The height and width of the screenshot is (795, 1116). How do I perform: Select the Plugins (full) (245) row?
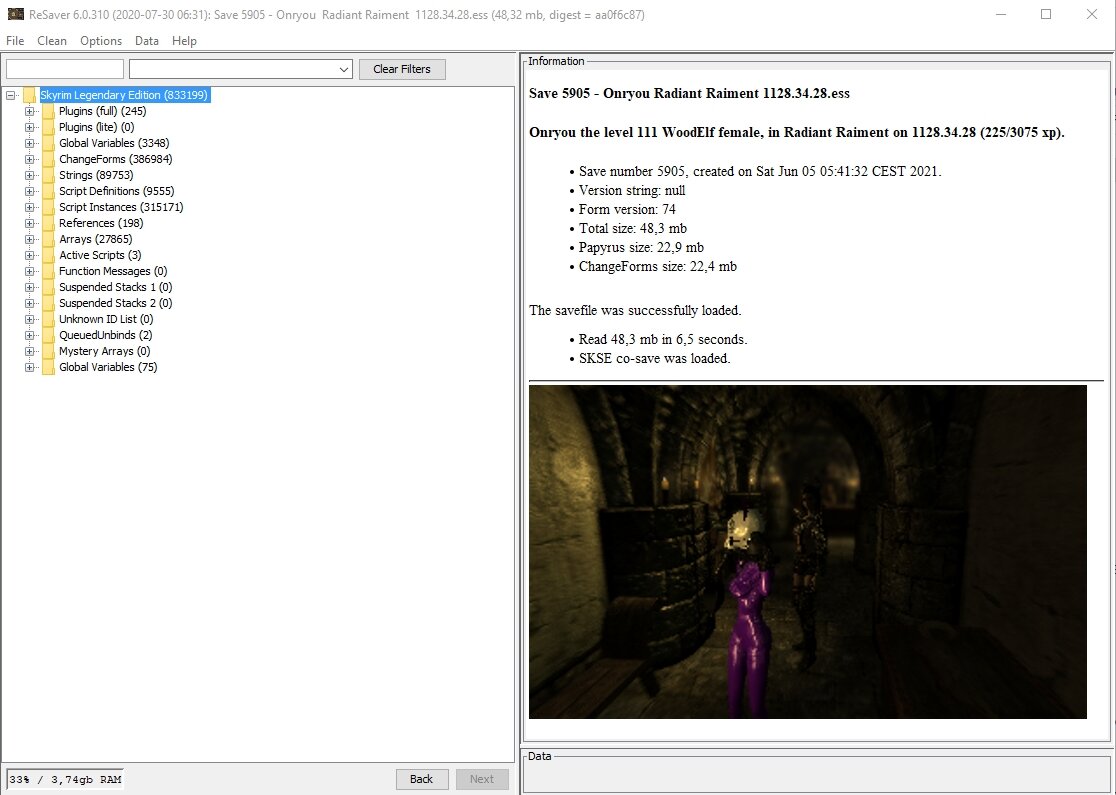point(102,111)
